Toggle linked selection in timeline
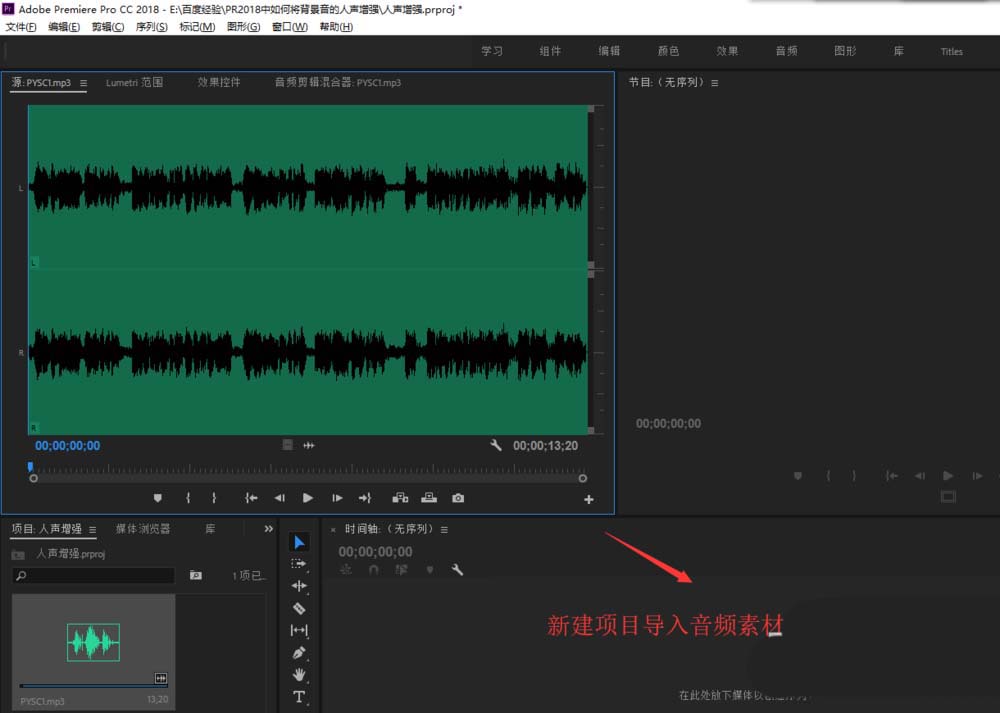 pos(401,570)
